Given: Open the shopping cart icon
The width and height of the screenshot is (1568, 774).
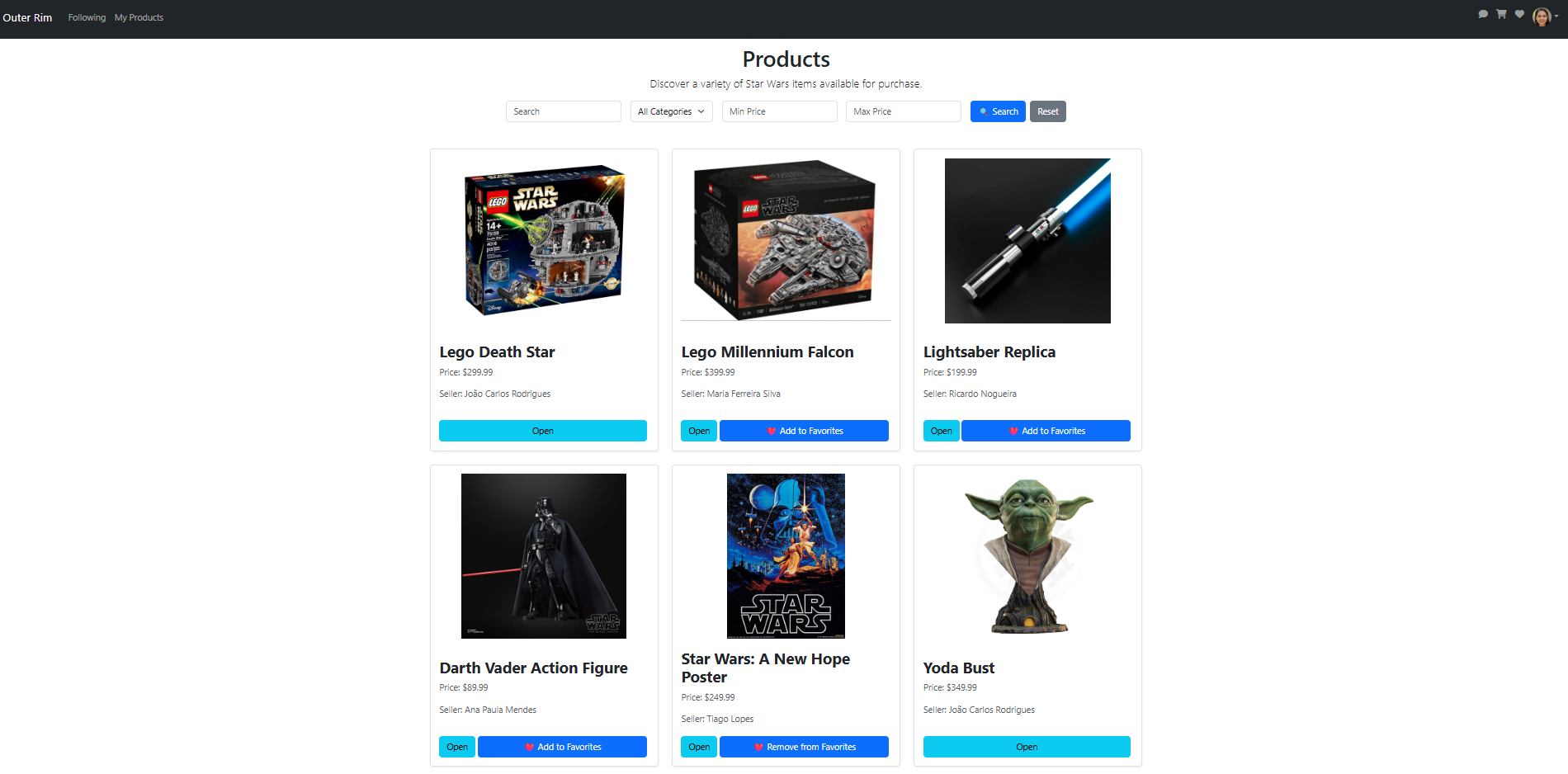Looking at the screenshot, I should 1501,14.
